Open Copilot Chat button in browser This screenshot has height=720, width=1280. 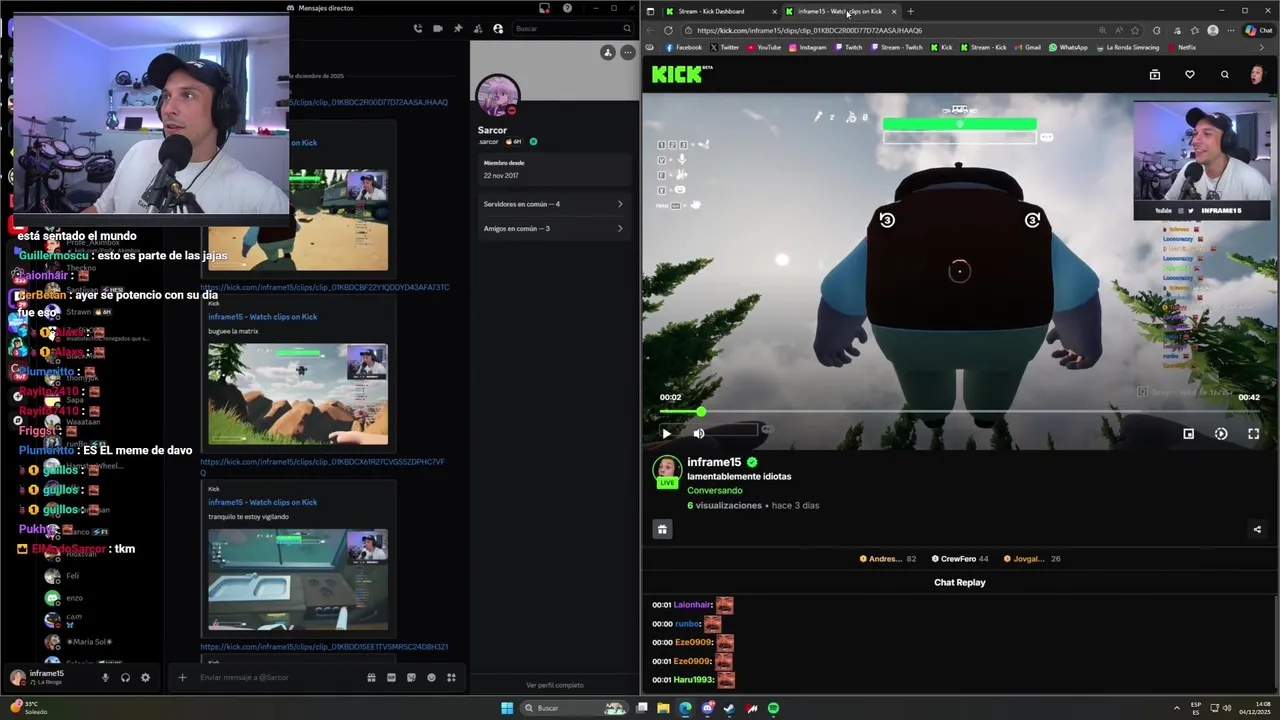1258,30
